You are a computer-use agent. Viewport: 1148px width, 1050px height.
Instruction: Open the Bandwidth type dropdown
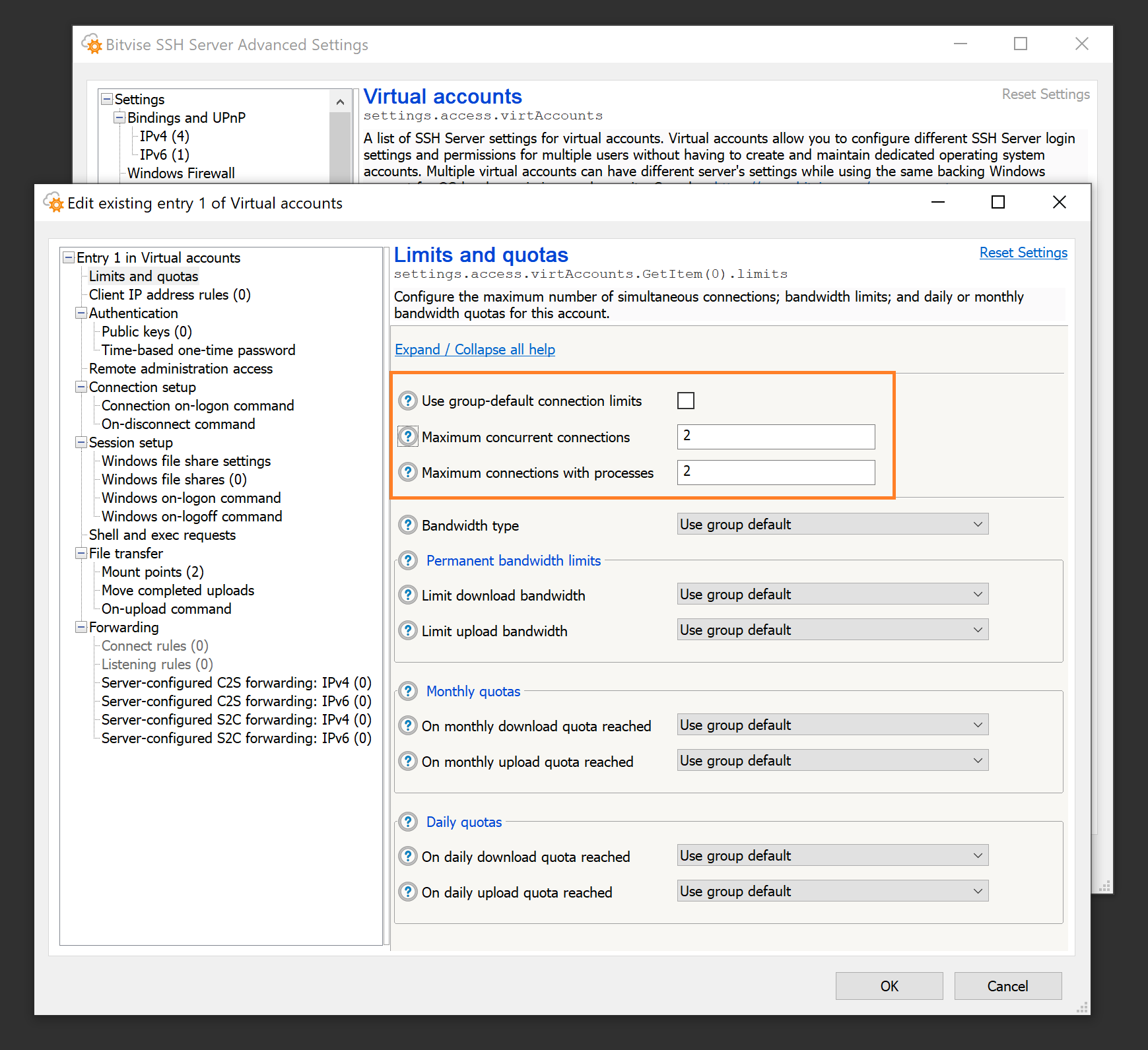click(832, 525)
